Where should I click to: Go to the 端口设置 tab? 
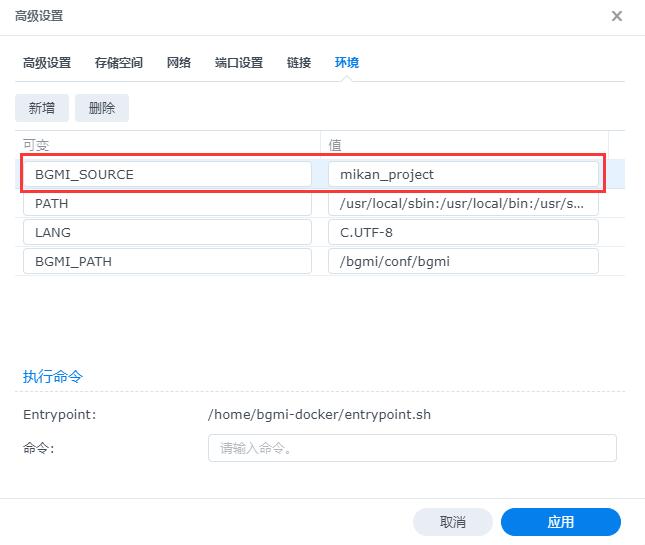coord(239,62)
